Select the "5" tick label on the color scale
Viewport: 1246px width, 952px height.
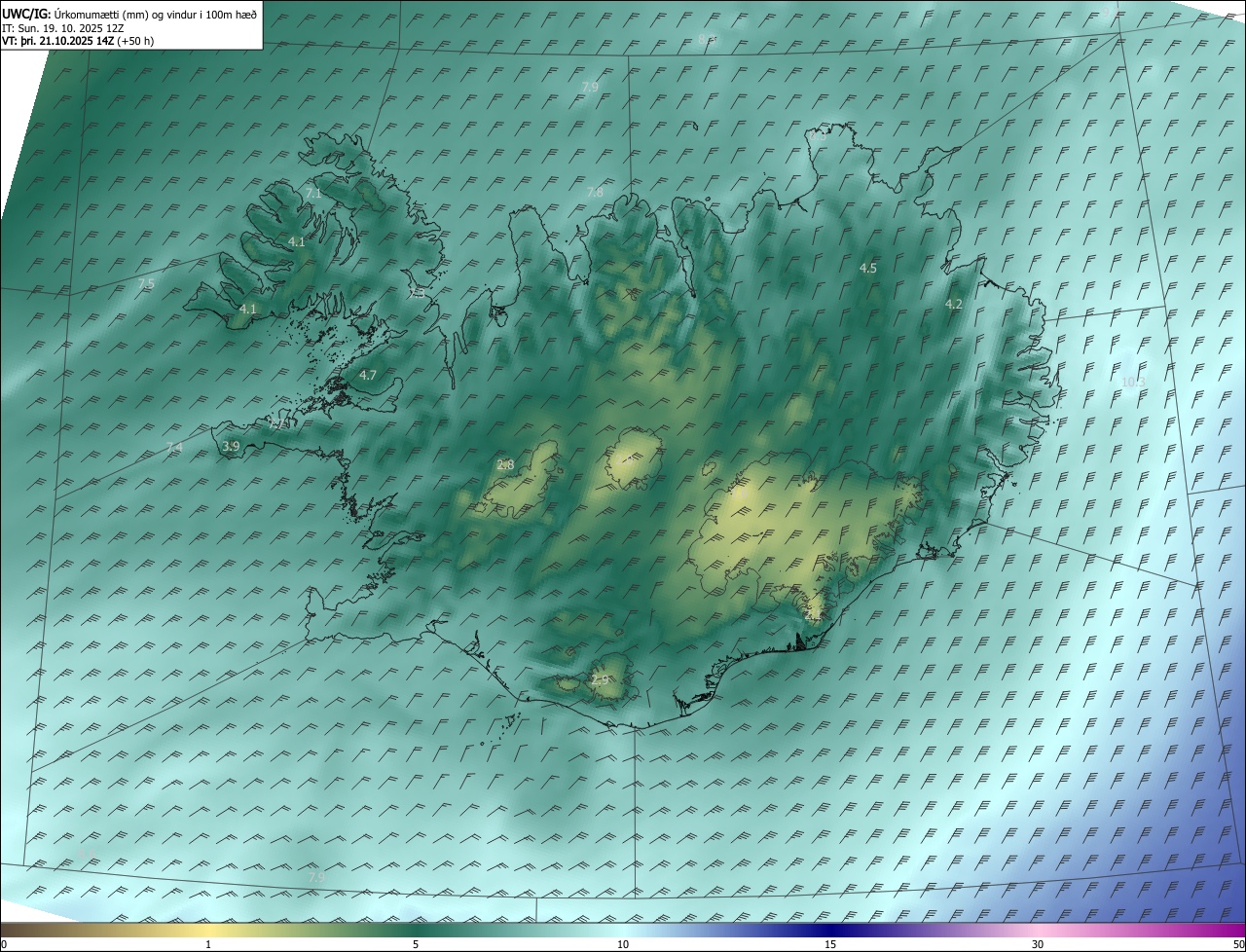pyautogui.click(x=416, y=944)
